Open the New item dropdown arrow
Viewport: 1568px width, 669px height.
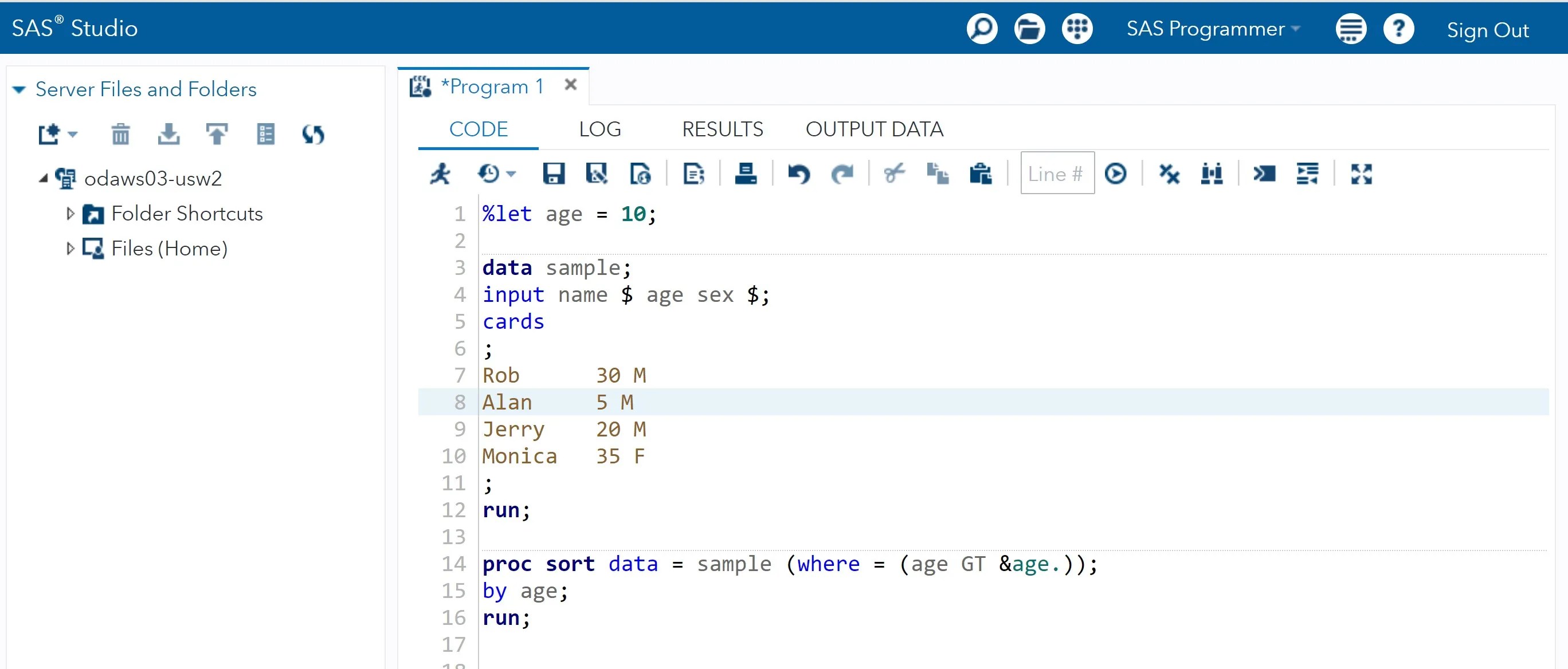click(73, 134)
